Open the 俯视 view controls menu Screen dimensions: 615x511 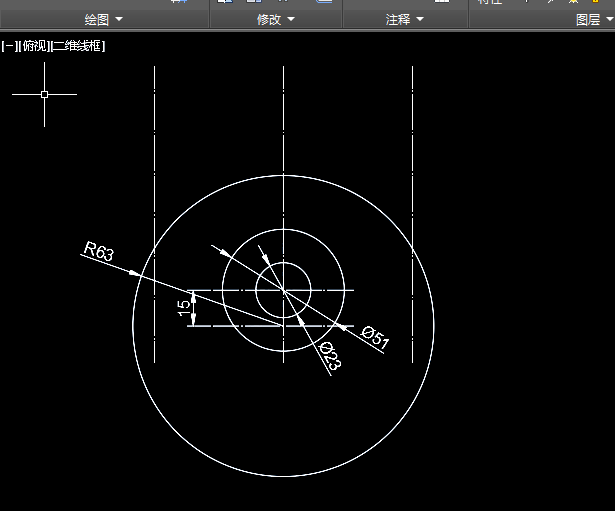point(34,46)
